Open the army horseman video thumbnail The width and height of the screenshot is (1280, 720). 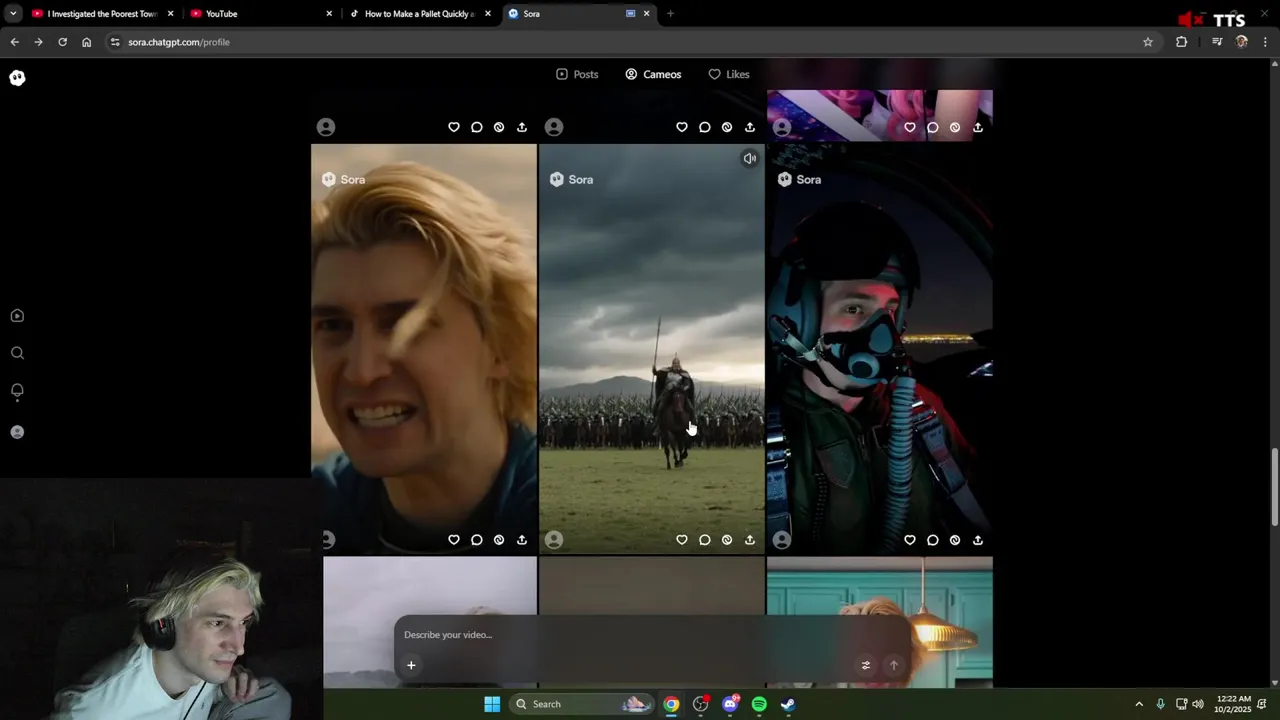pyautogui.click(x=652, y=349)
